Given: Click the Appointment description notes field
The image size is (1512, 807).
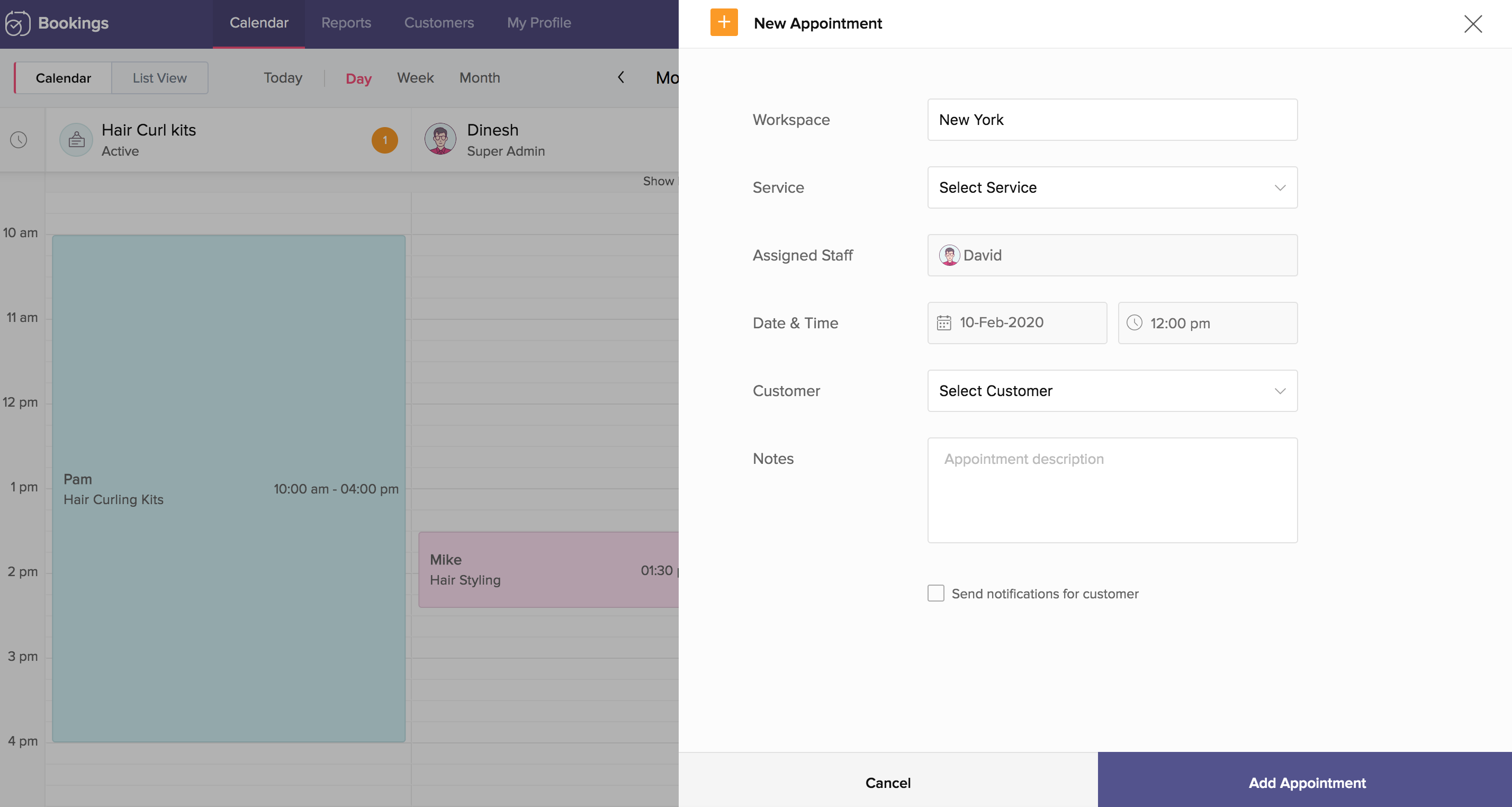Looking at the screenshot, I should [1112, 490].
